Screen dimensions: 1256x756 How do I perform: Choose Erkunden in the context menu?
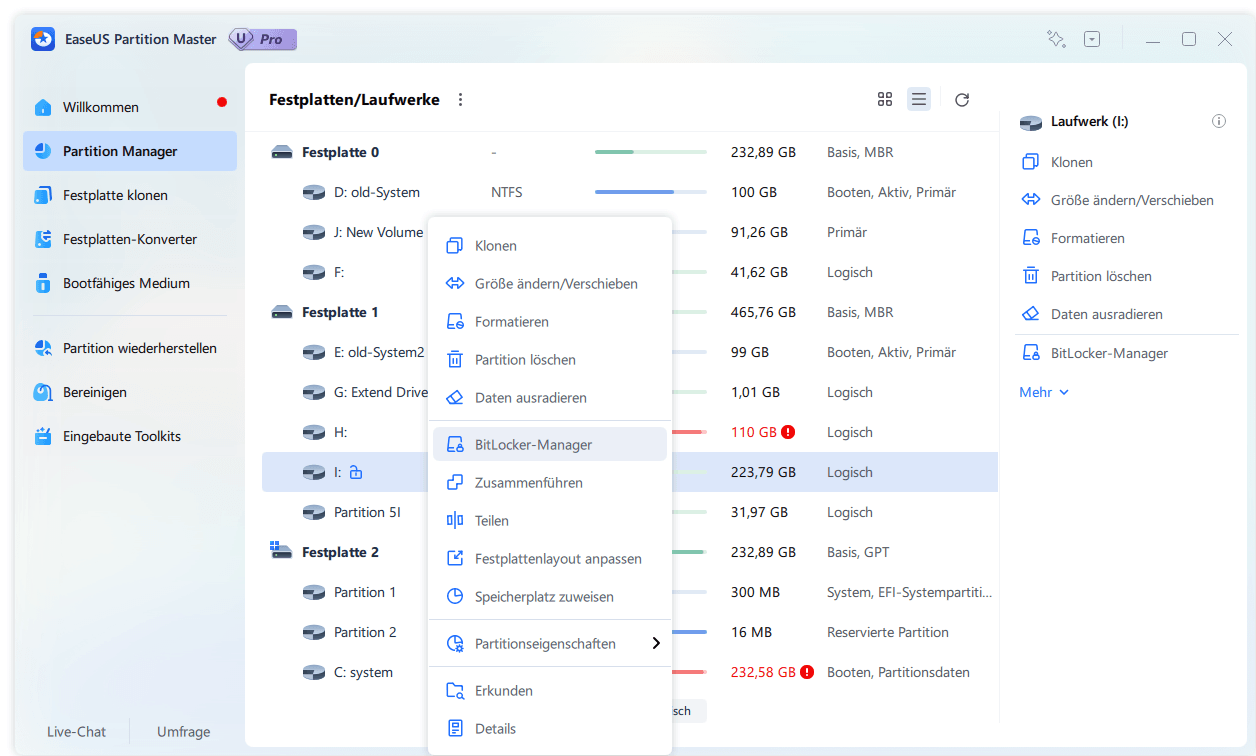pyautogui.click(x=550, y=691)
